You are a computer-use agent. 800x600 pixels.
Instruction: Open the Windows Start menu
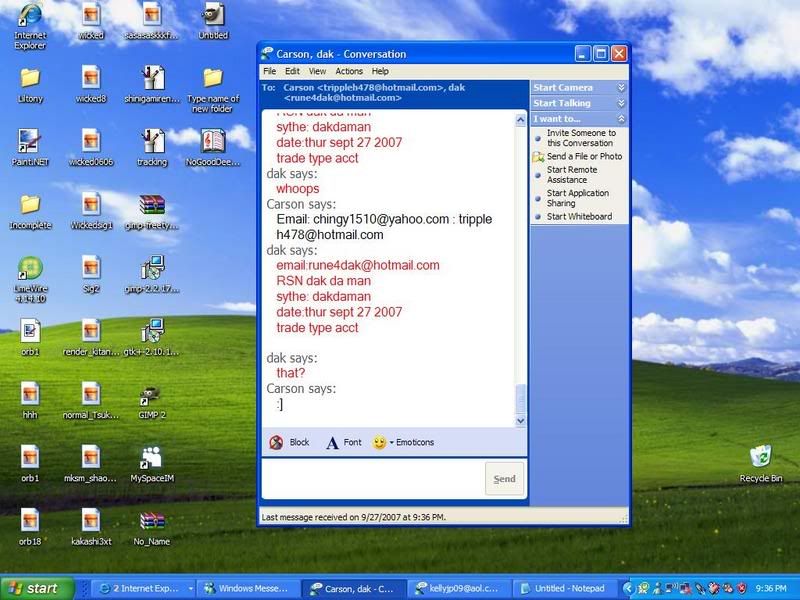click(37, 589)
